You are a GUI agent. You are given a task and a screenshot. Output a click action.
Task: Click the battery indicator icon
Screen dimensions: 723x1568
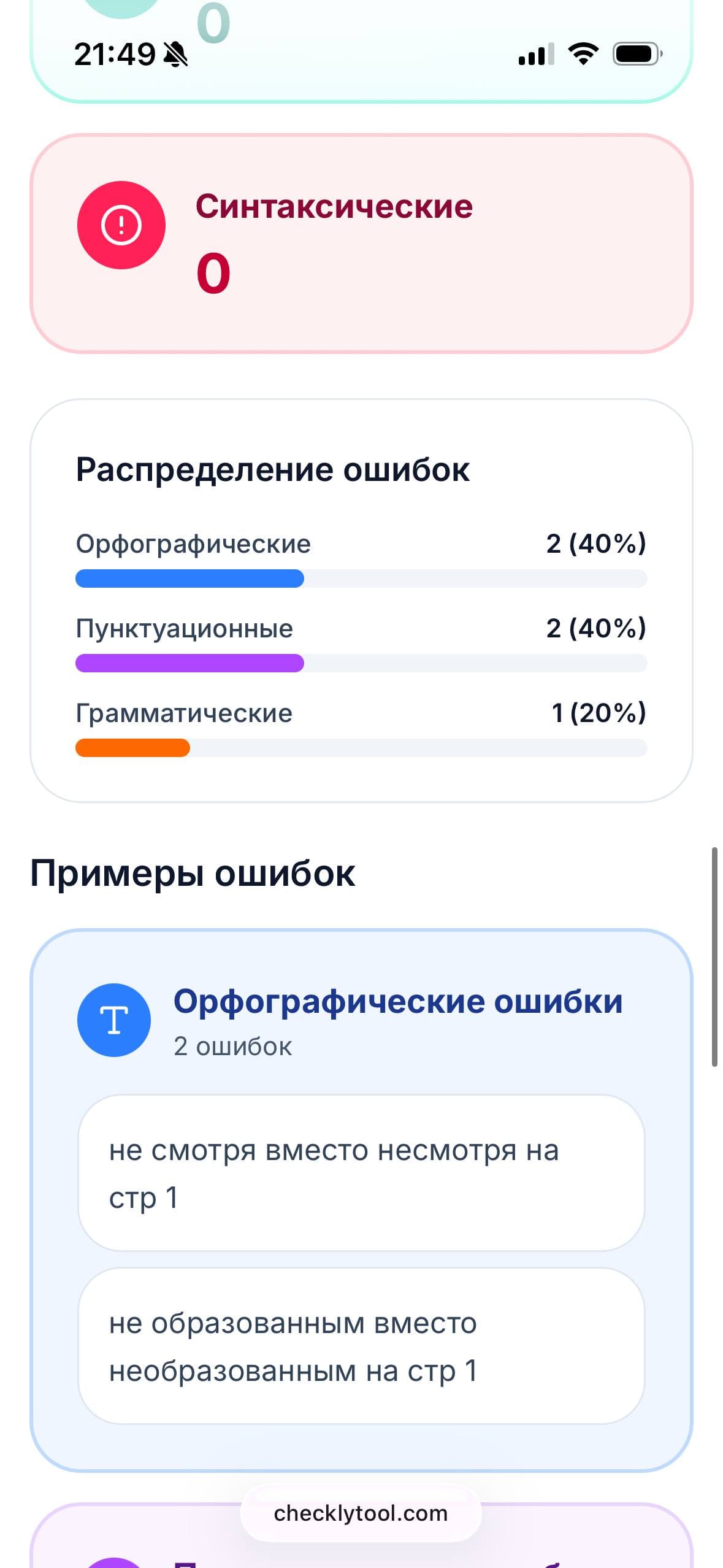pyautogui.click(x=632, y=54)
